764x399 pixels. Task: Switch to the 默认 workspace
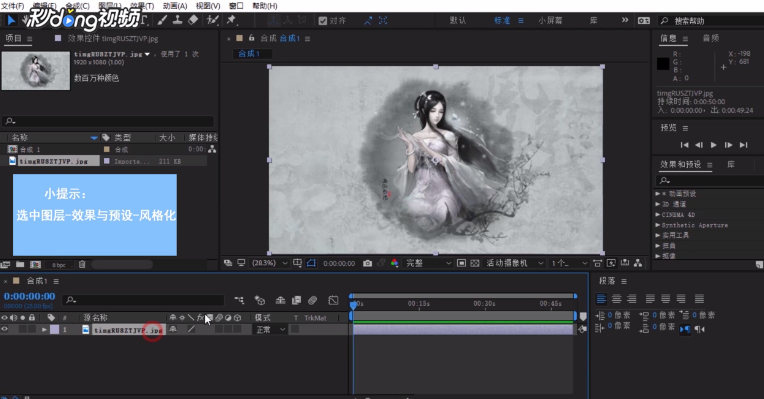458,20
